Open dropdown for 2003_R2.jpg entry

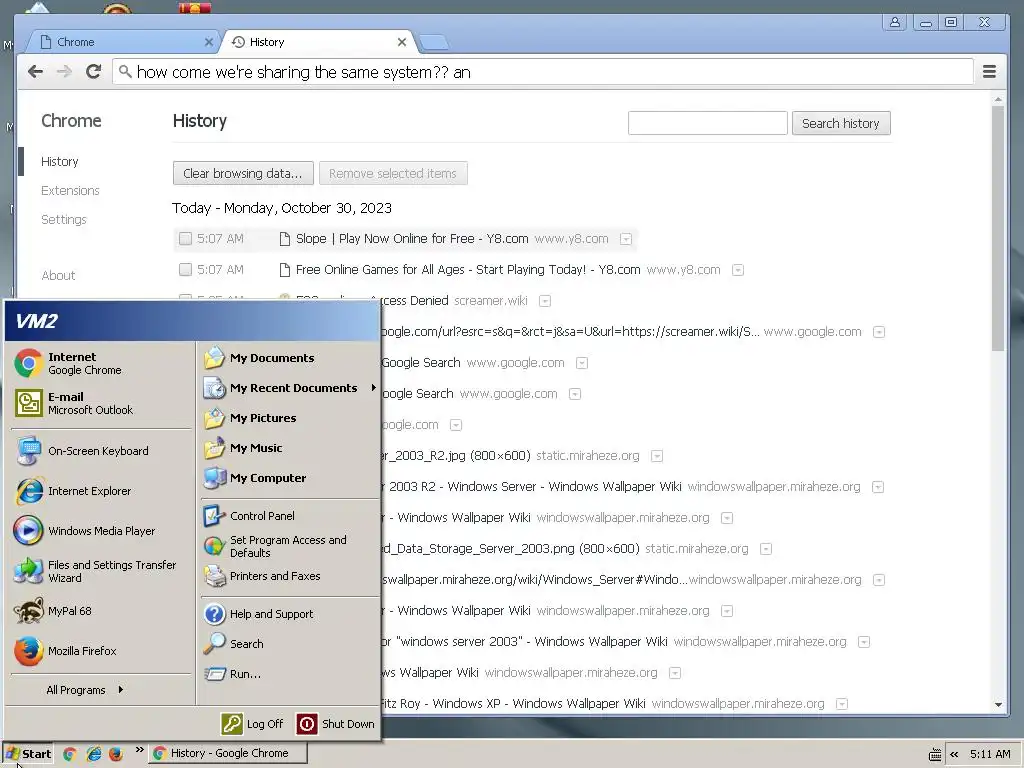coord(657,456)
